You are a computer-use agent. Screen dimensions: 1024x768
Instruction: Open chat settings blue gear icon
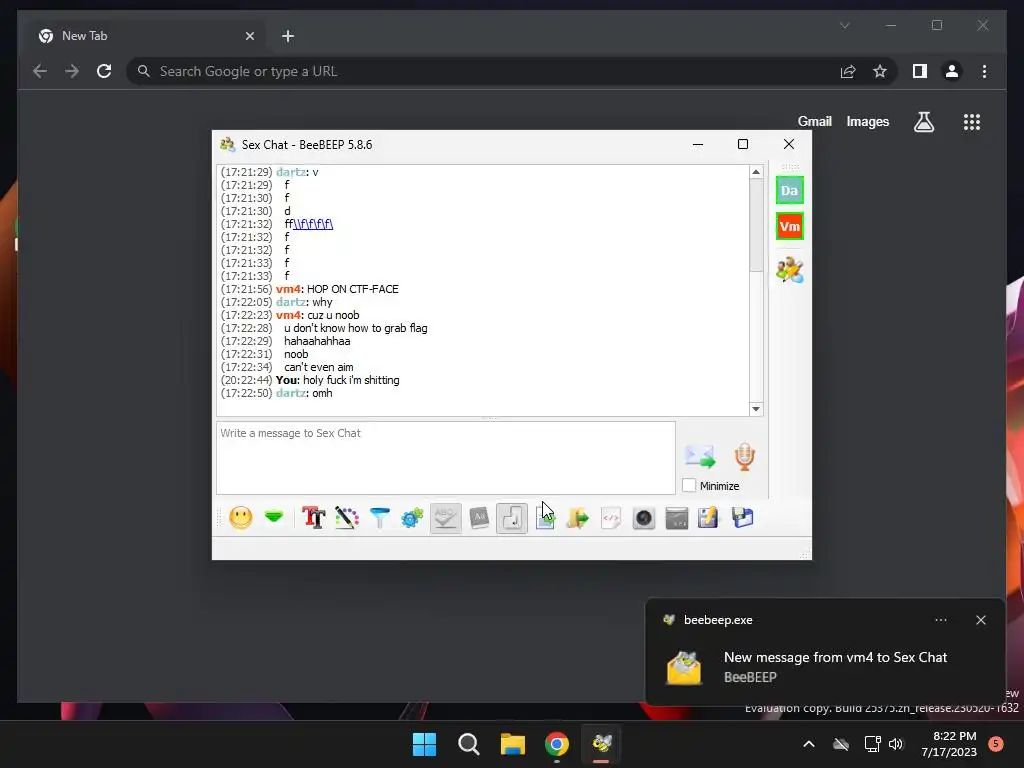click(x=412, y=518)
